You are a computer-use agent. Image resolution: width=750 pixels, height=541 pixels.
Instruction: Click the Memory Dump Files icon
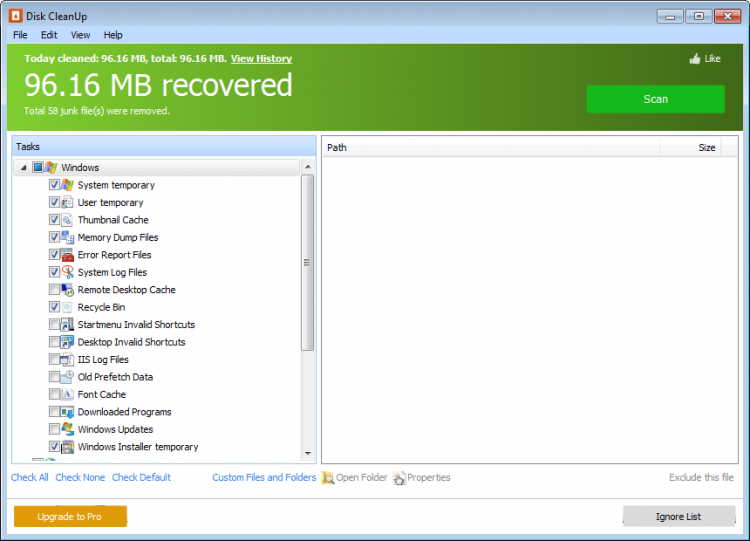[x=67, y=237]
